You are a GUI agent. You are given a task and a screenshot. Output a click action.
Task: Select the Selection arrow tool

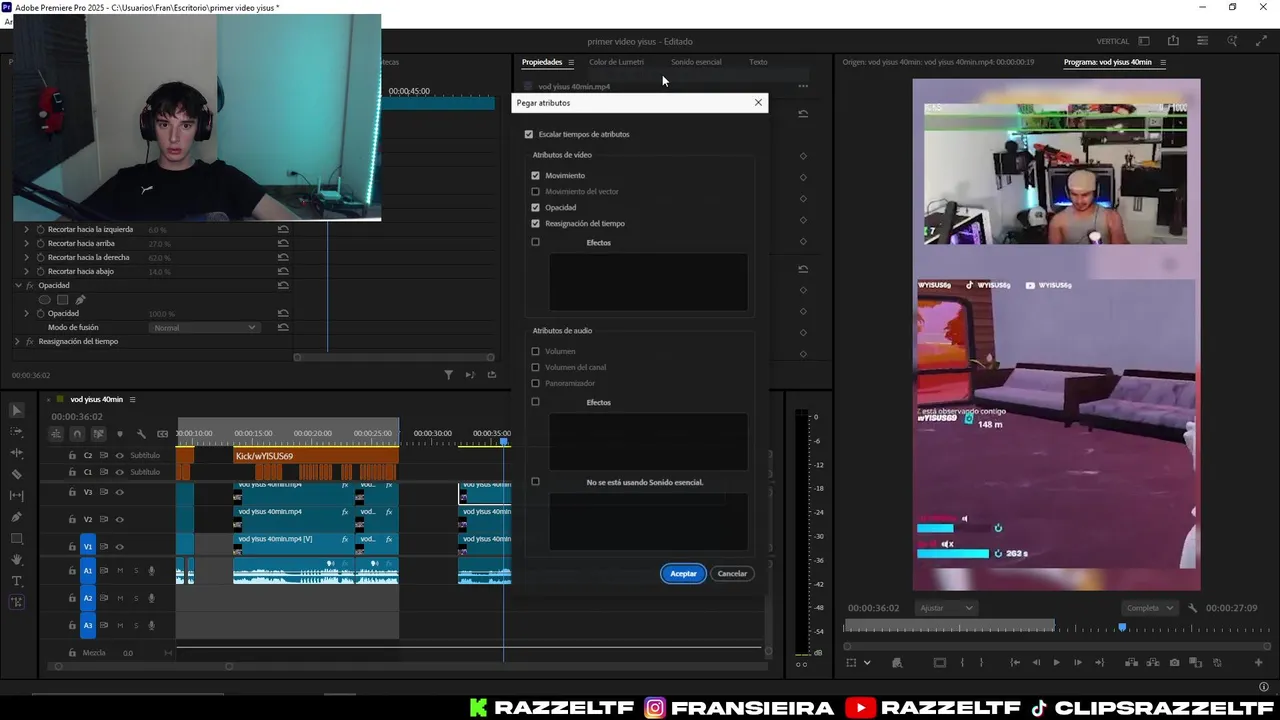pyautogui.click(x=17, y=410)
